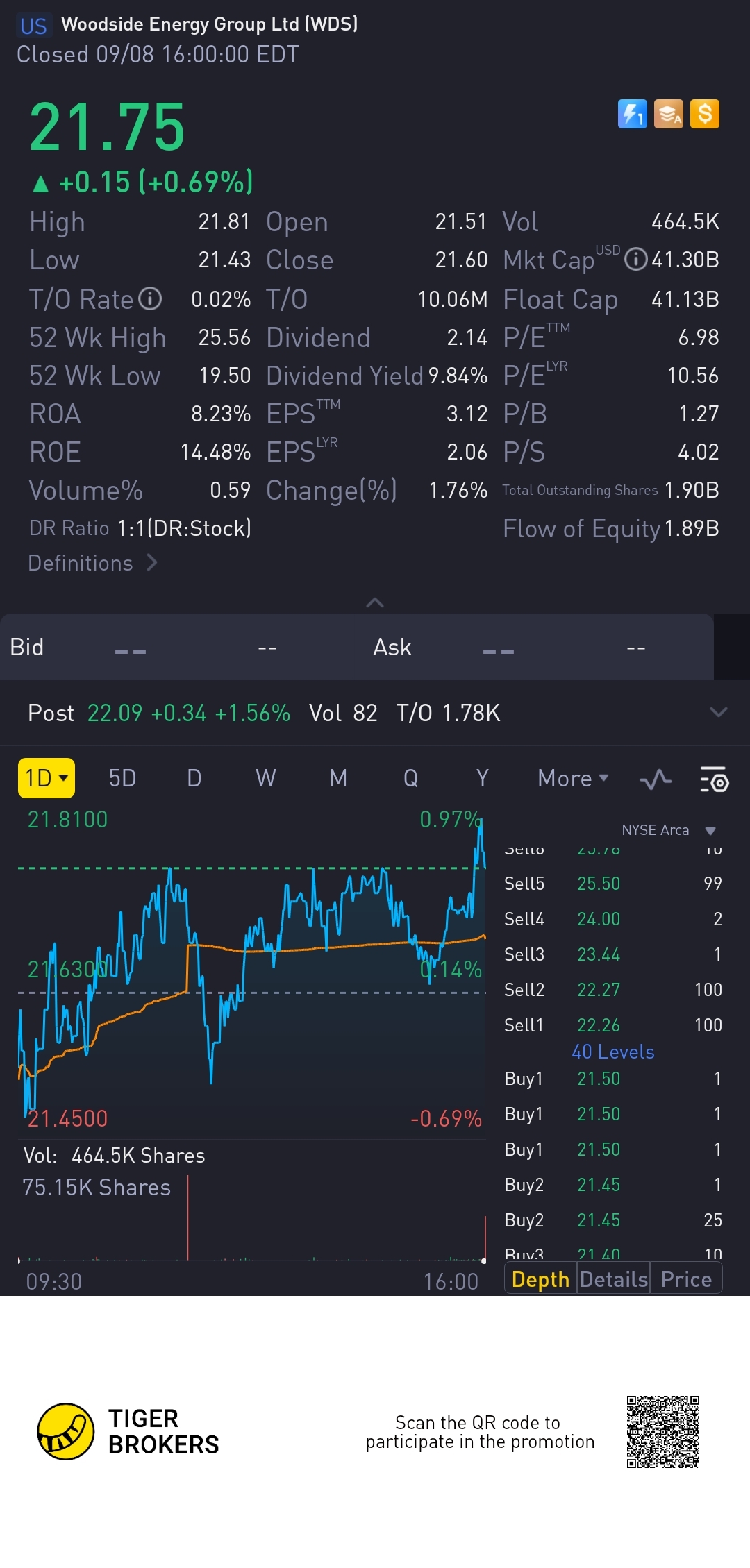
Task: Expand the post-market quote row chevron
Action: coord(719,712)
